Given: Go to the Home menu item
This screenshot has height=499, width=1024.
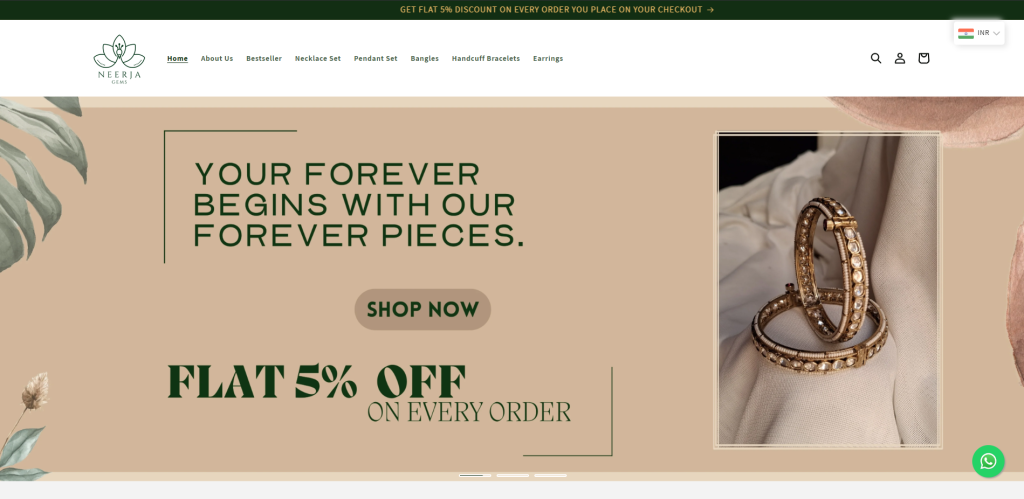Looking at the screenshot, I should tap(177, 58).
